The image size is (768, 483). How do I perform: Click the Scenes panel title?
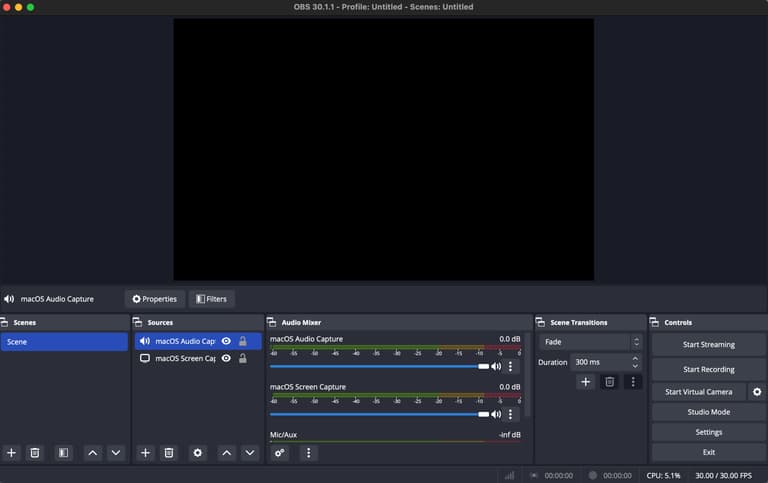click(x=24, y=322)
